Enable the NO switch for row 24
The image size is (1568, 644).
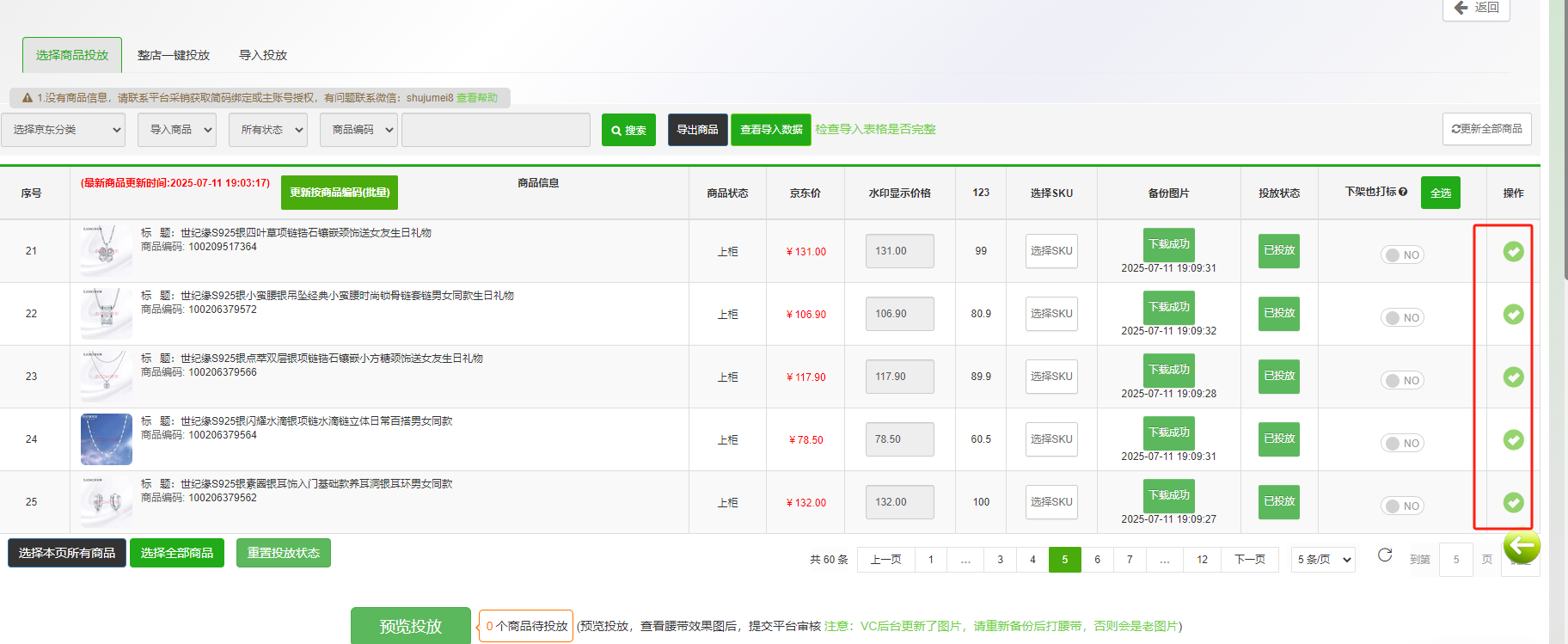click(x=1402, y=443)
